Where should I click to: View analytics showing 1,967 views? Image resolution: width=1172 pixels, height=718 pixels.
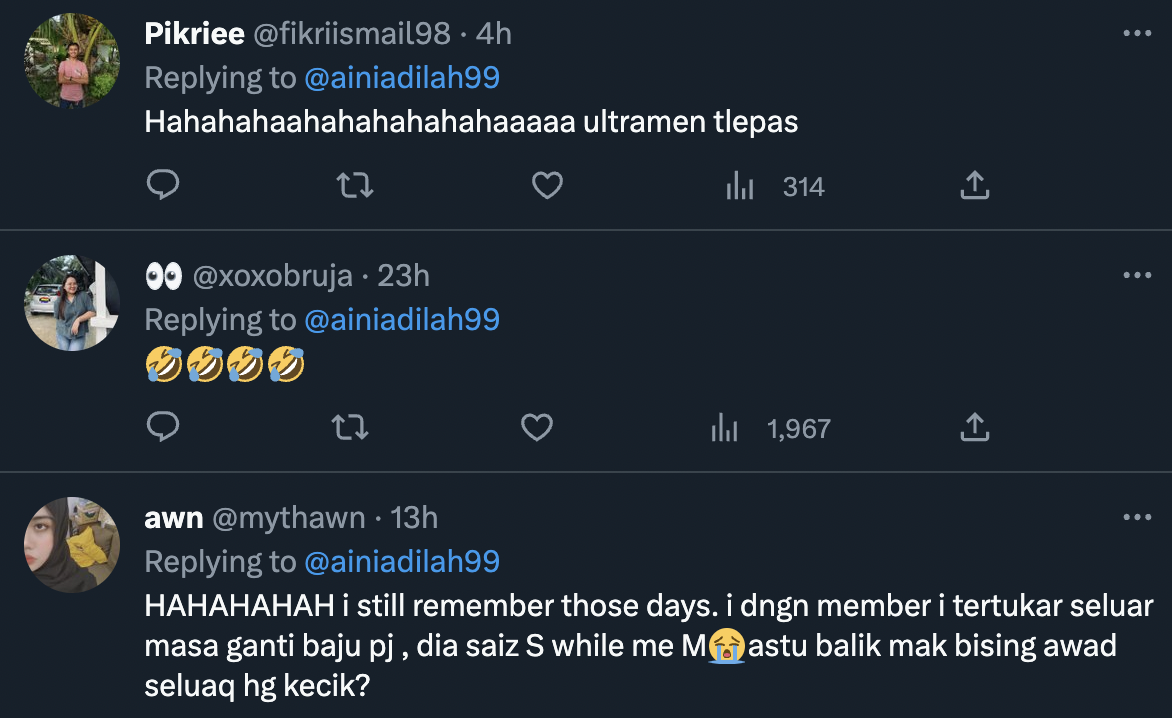point(770,429)
